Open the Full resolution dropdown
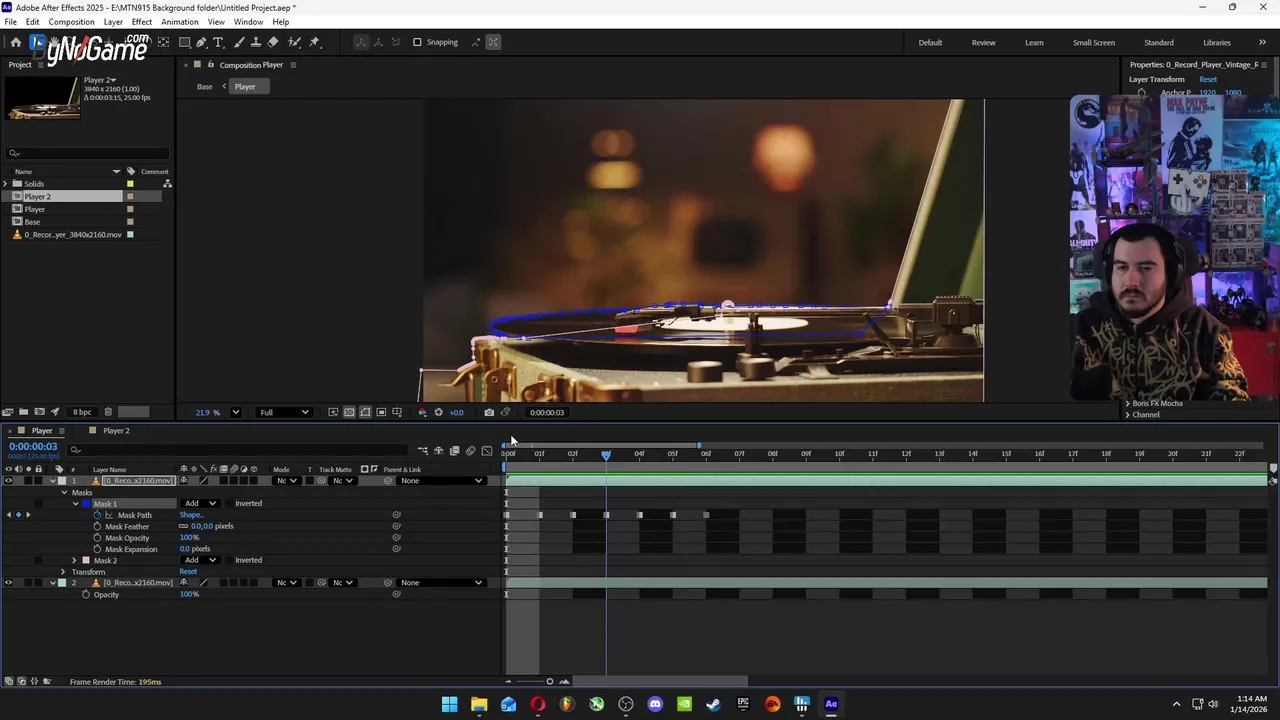Viewport: 1280px width, 720px height. point(284,412)
